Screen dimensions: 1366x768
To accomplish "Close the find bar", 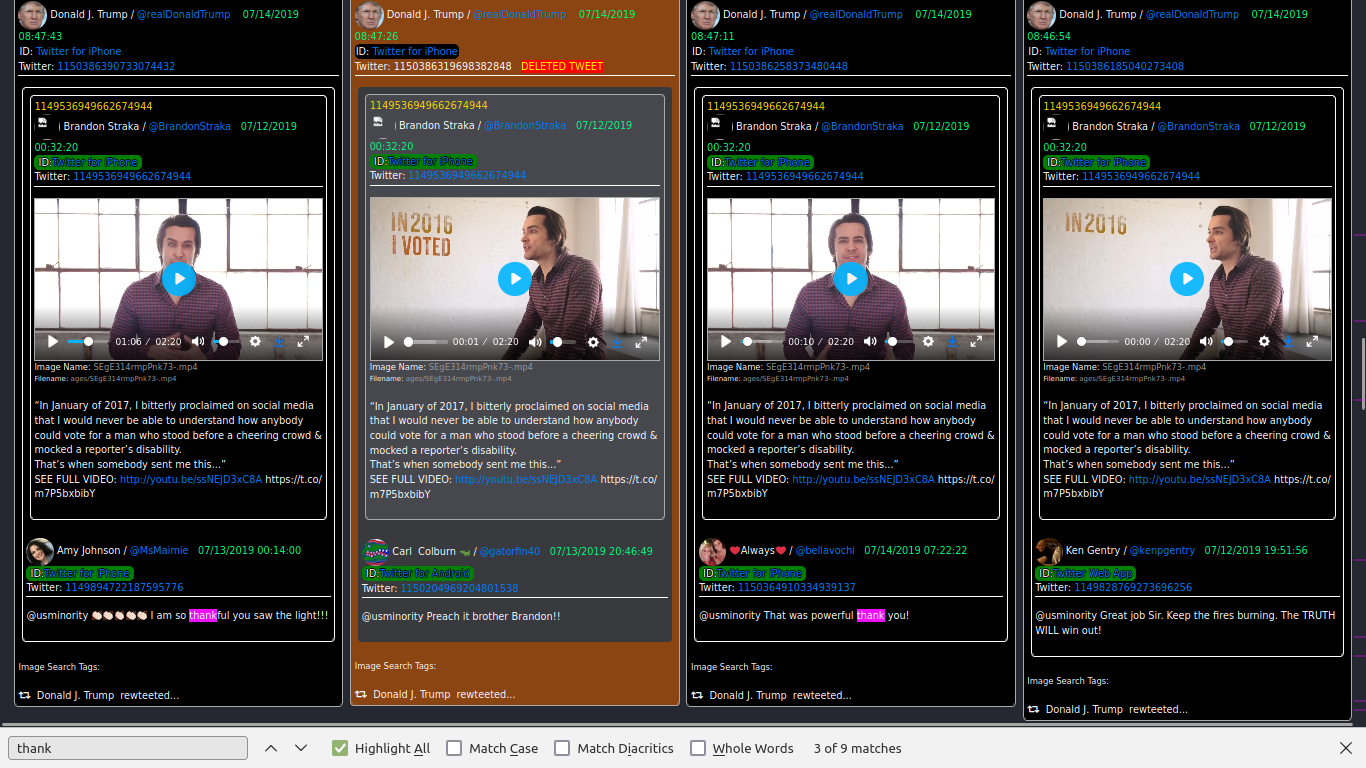I will [x=1346, y=748].
